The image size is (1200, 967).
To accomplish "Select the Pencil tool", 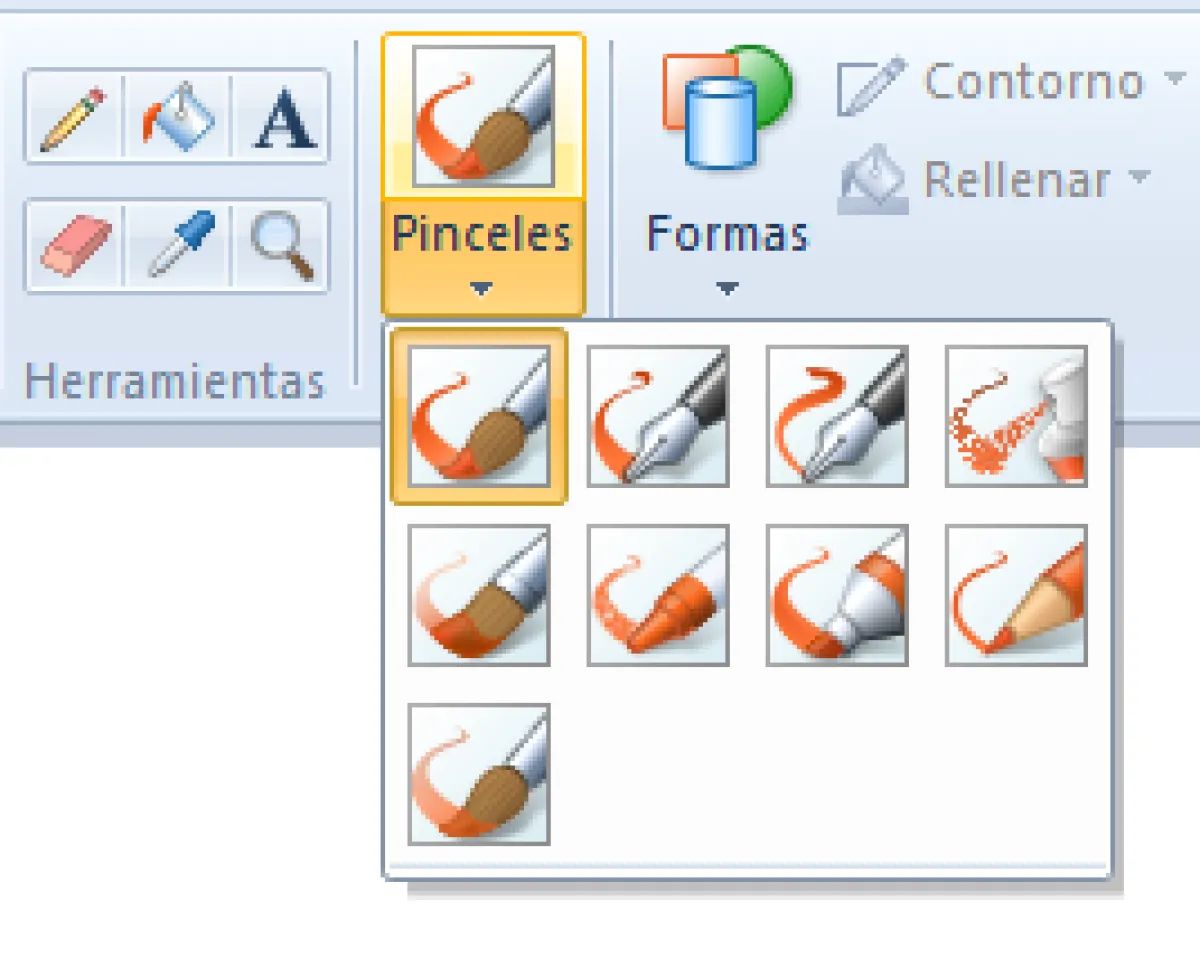I will pos(70,117).
